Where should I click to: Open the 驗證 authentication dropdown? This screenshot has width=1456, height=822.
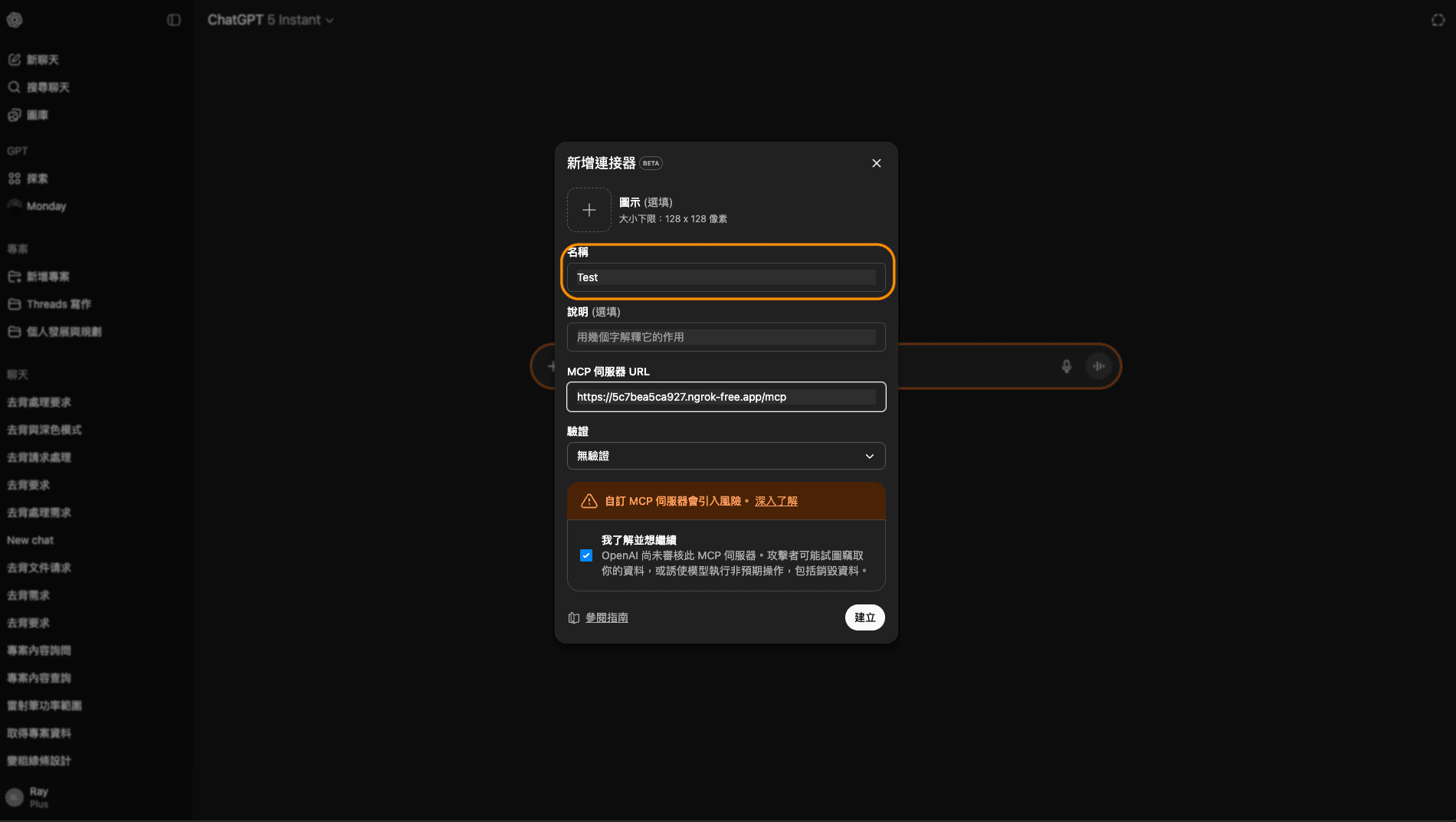[725, 456]
